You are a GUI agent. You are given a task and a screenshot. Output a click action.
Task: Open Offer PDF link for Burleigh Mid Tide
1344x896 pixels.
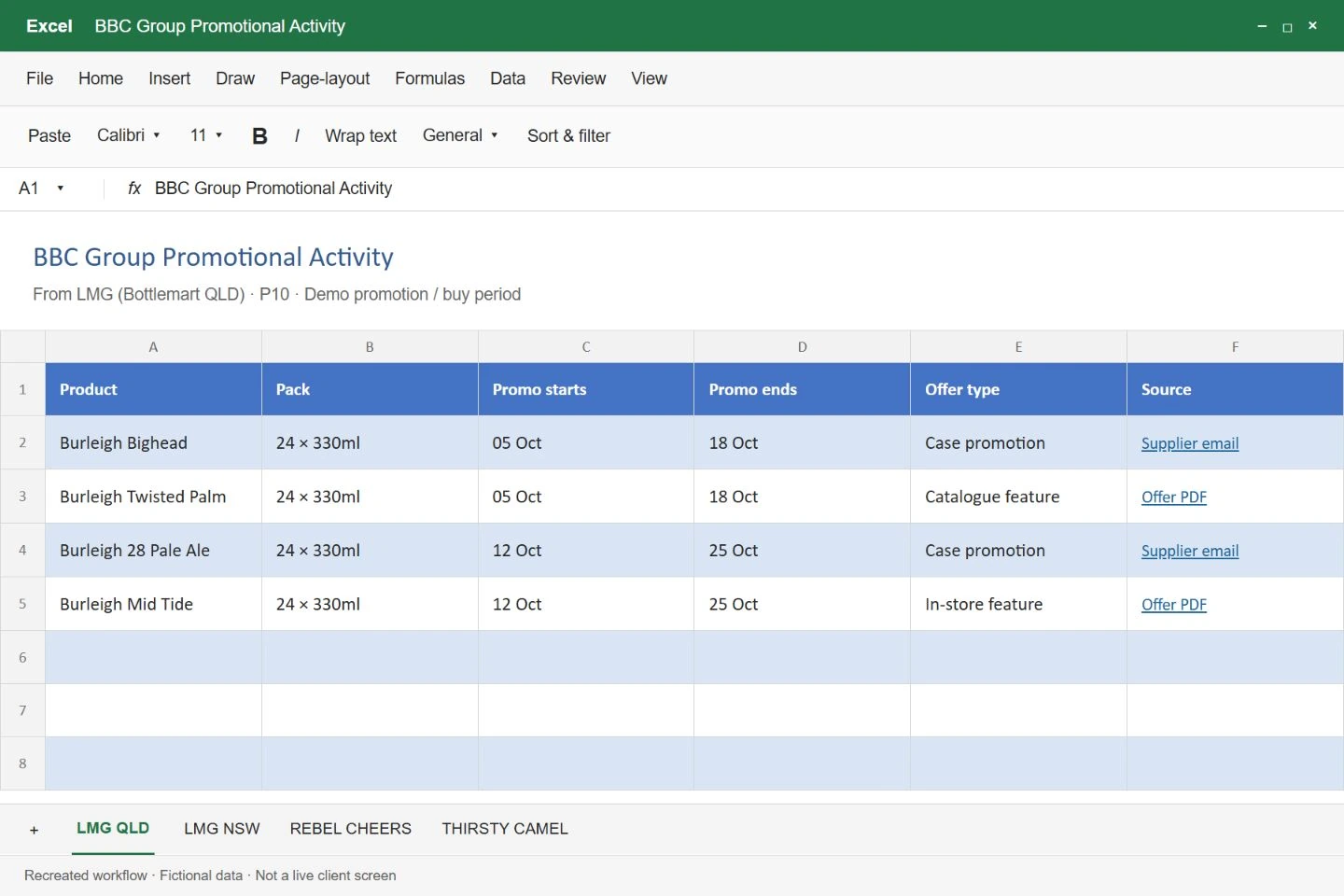[x=1174, y=605]
